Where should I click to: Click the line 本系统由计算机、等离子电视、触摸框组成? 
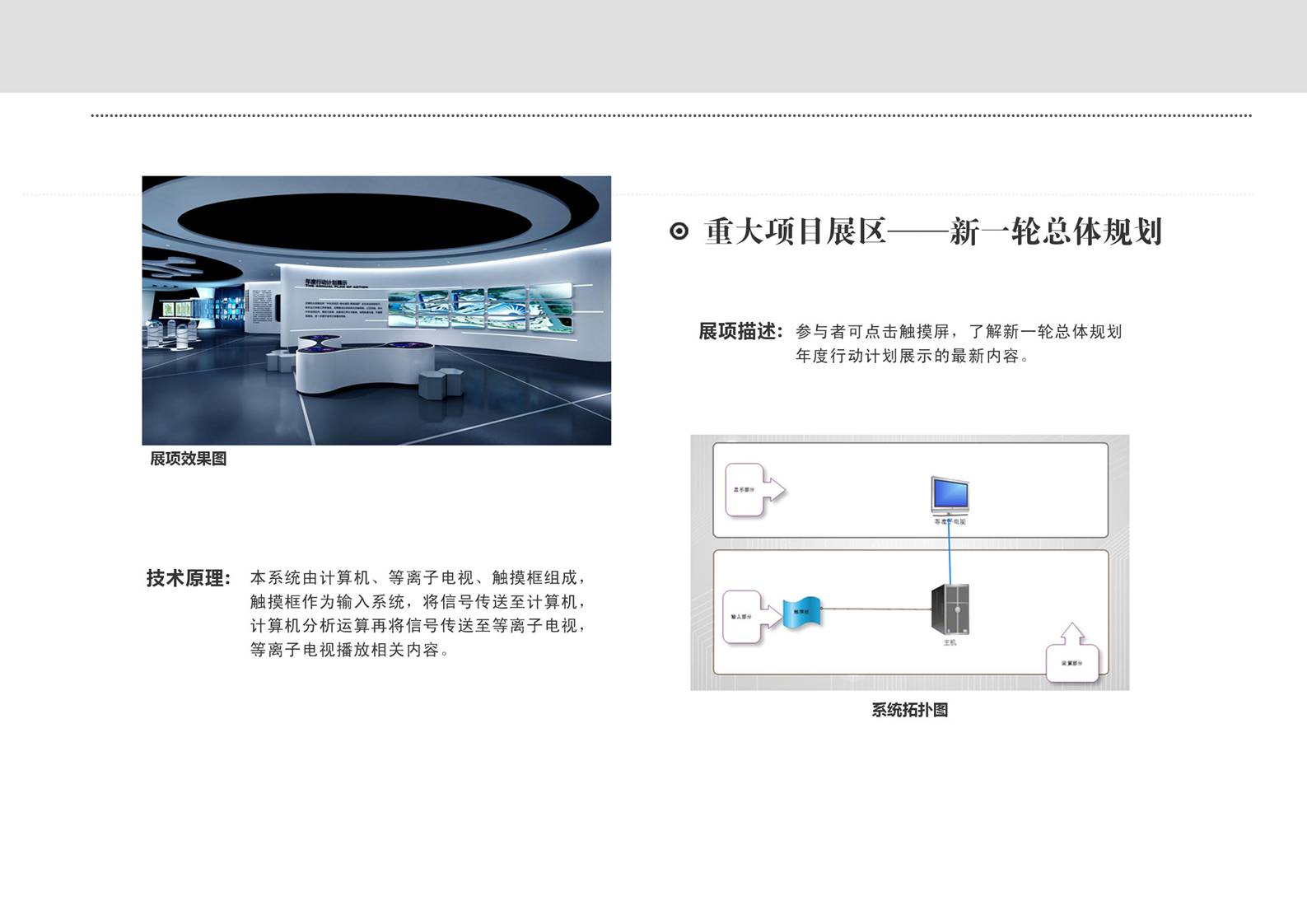tap(418, 578)
